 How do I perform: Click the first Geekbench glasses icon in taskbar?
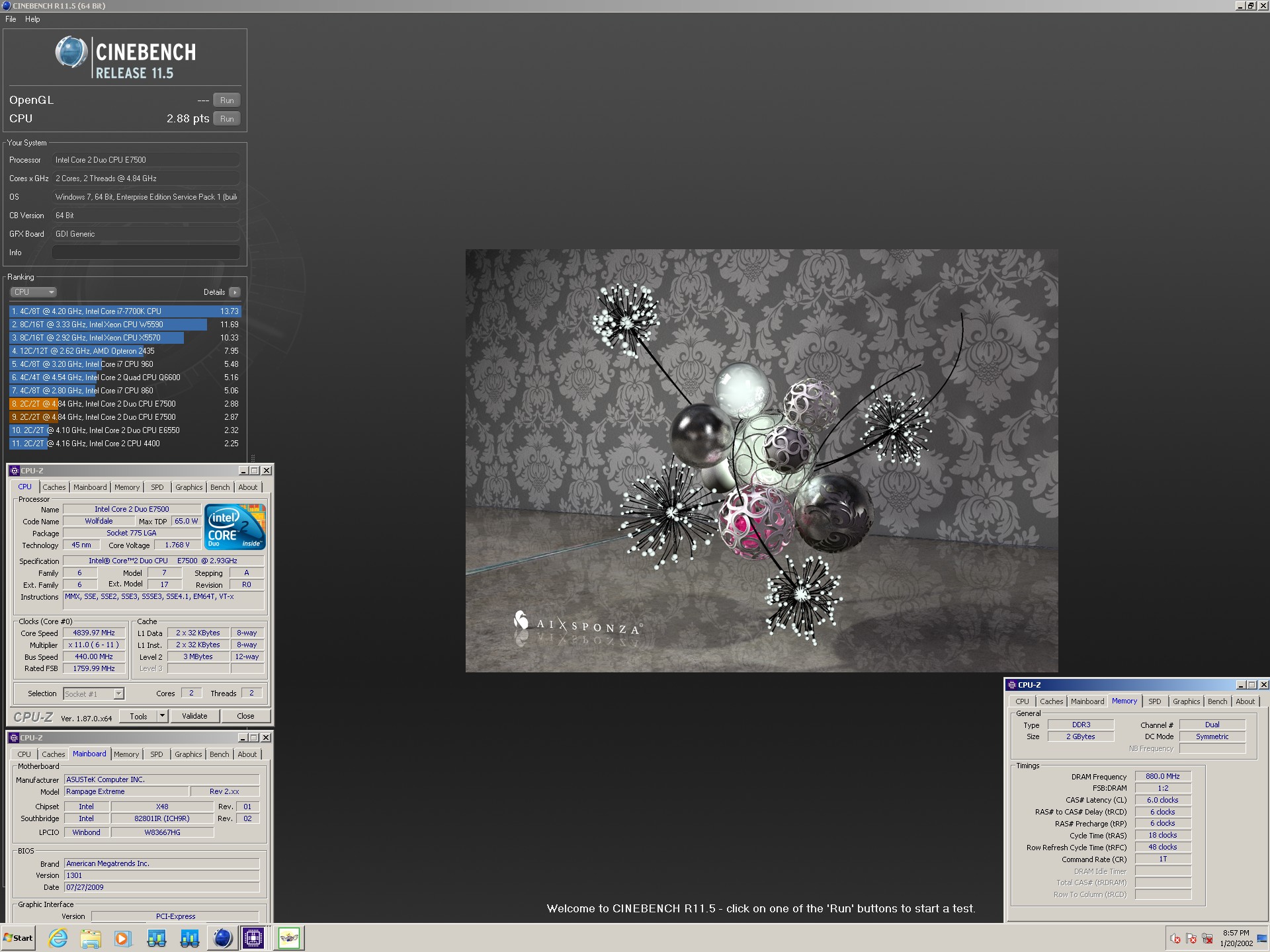click(x=157, y=937)
